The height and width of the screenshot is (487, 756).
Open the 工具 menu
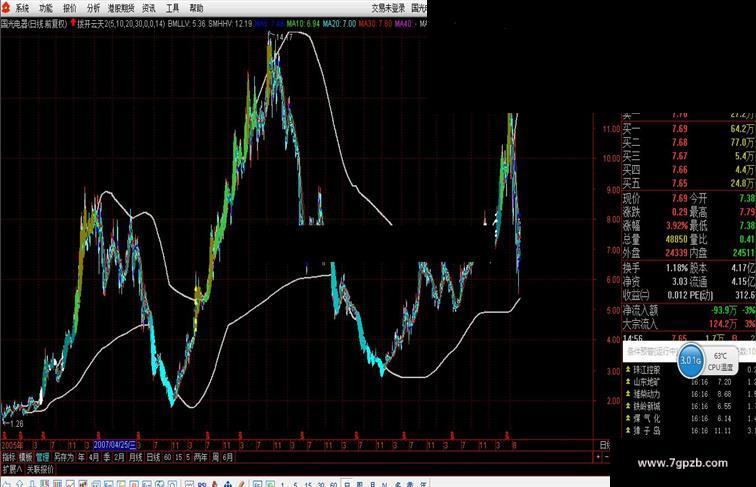coord(172,8)
